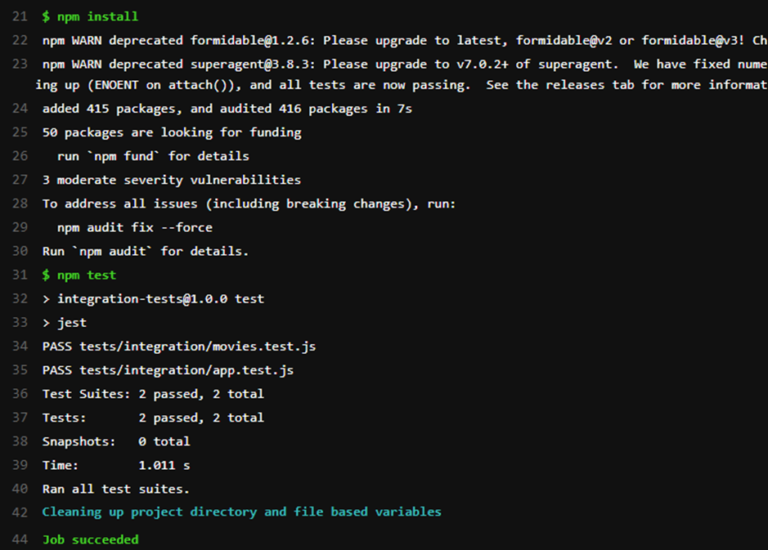Click the superagent deprecation warning line
The width and height of the screenshot is (768, 550).
pyautogui.click(x=400, y=65)
